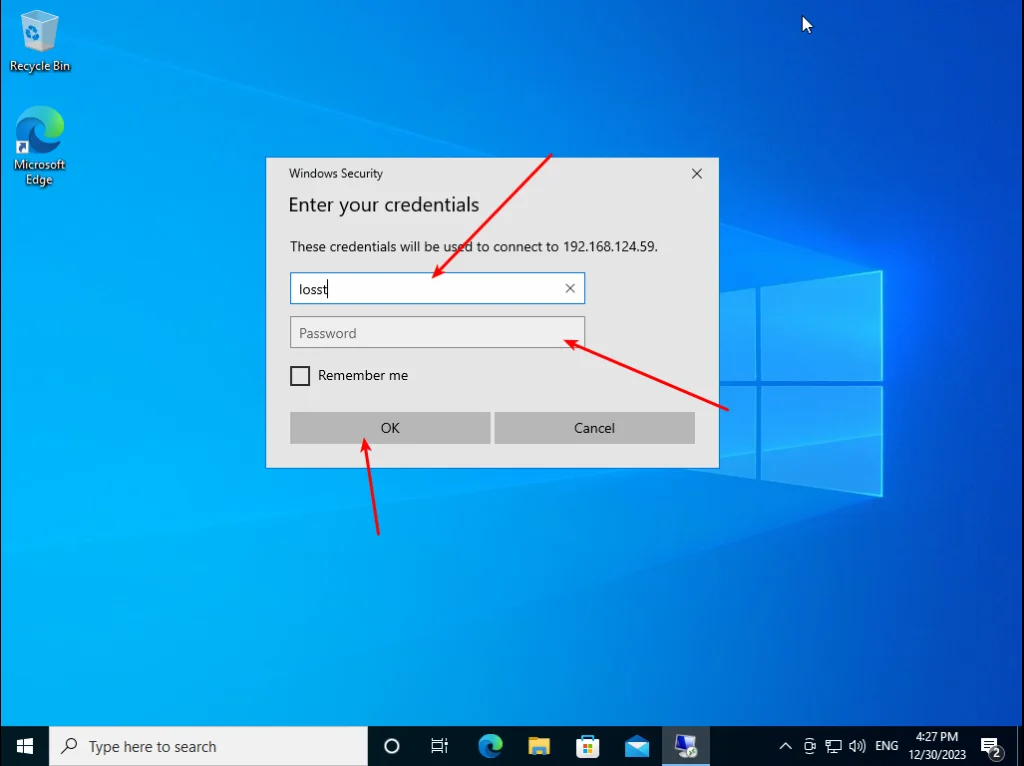Confirm credentials with the OK button
This screenshot has height=766, width=1024.
click(390, 428)
